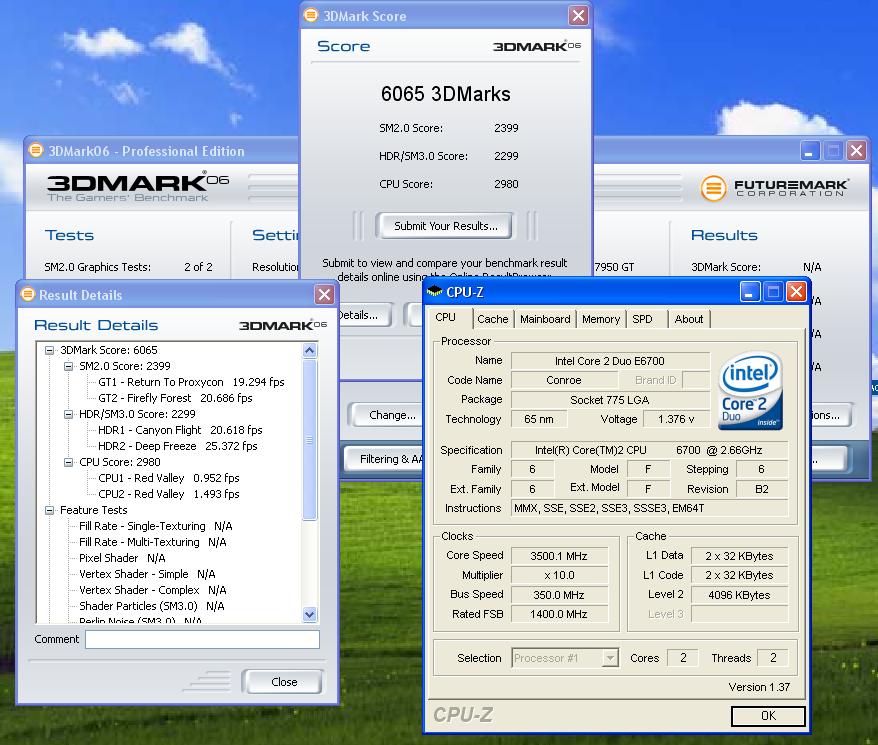Click the Core Speed 3500.1 MHz value

click(559, 556)
